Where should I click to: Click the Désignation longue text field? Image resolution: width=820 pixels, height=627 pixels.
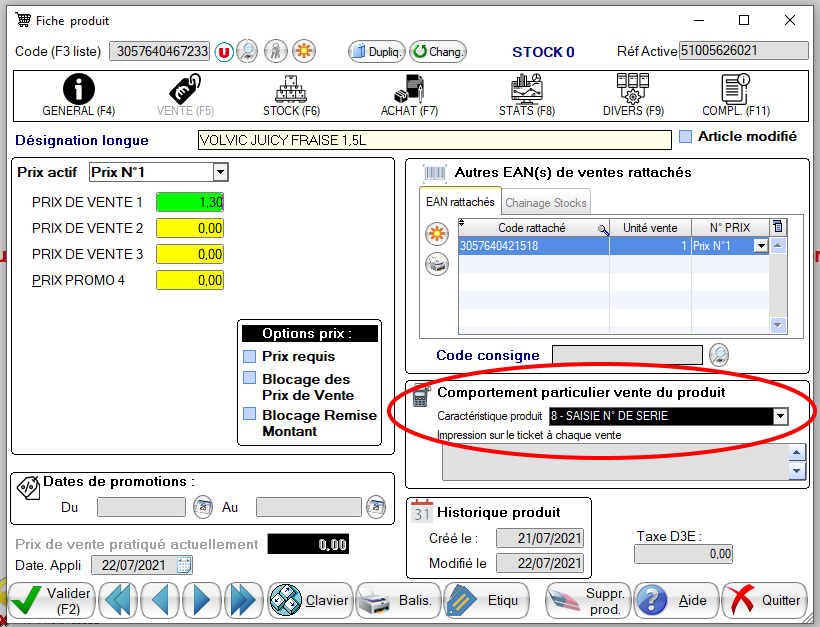pos(434,140)
